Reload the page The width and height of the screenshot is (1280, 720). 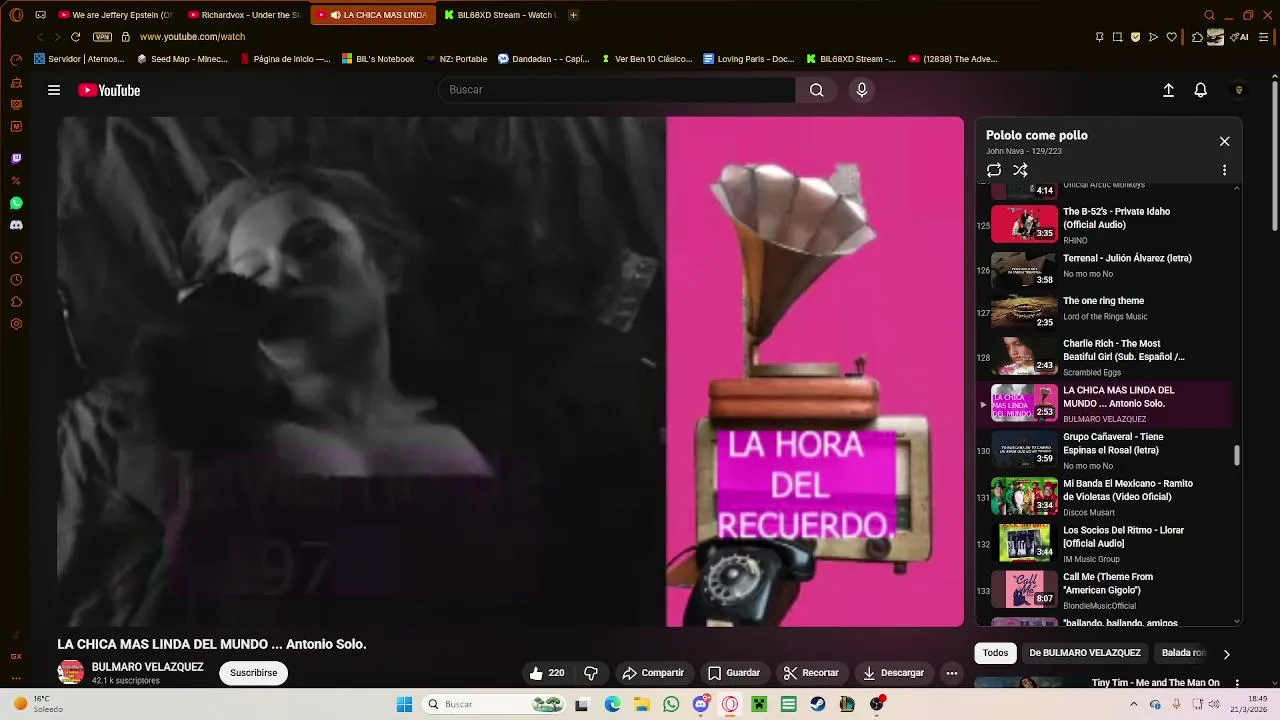[x=75, y=37]
